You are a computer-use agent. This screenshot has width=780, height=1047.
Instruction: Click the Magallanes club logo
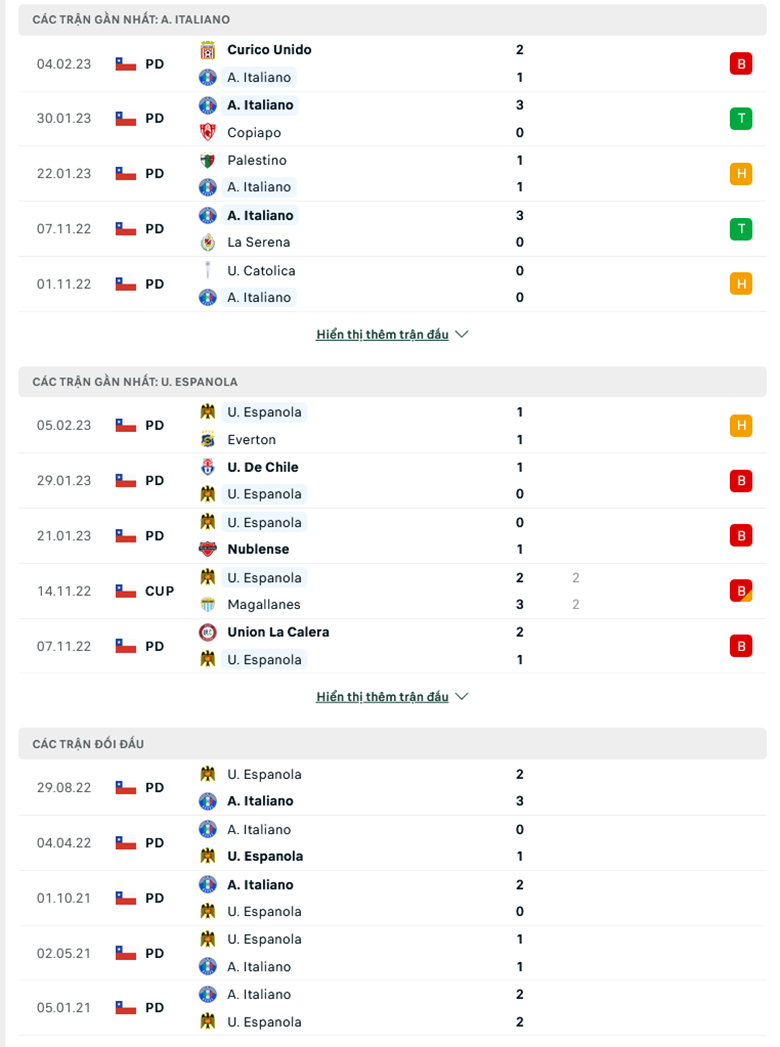207,604
